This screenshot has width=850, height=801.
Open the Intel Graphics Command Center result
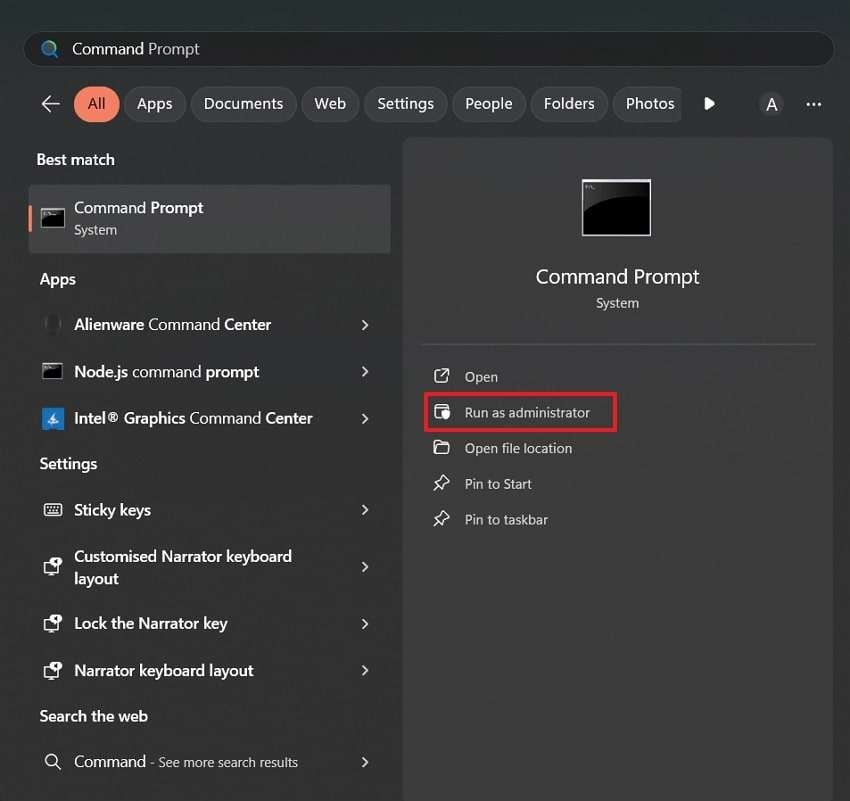209,419
